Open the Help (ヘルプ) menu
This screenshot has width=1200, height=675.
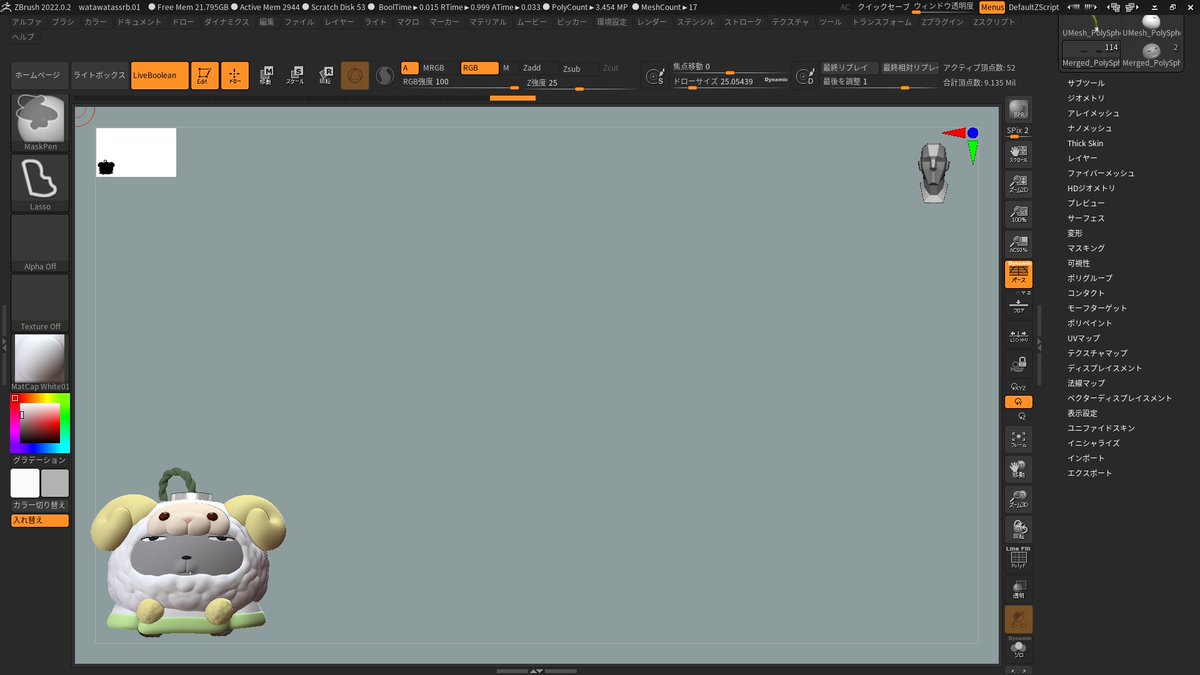click(23, 36)
